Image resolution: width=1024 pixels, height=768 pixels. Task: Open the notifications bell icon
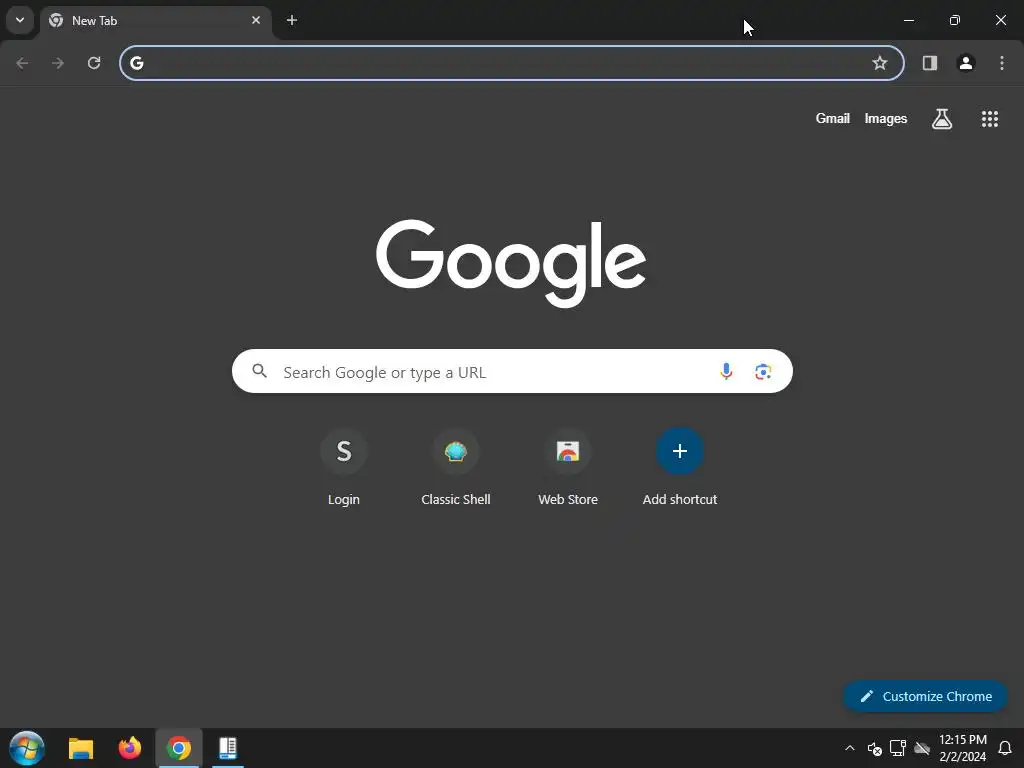pyautogui.click(x=1005, y=748)
